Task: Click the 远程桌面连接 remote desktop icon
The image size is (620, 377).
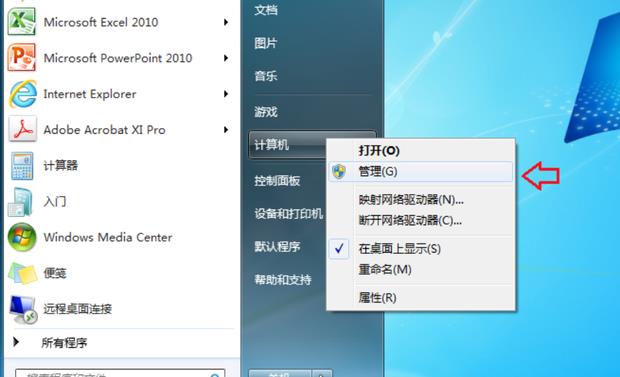Action: click(23, 309)
